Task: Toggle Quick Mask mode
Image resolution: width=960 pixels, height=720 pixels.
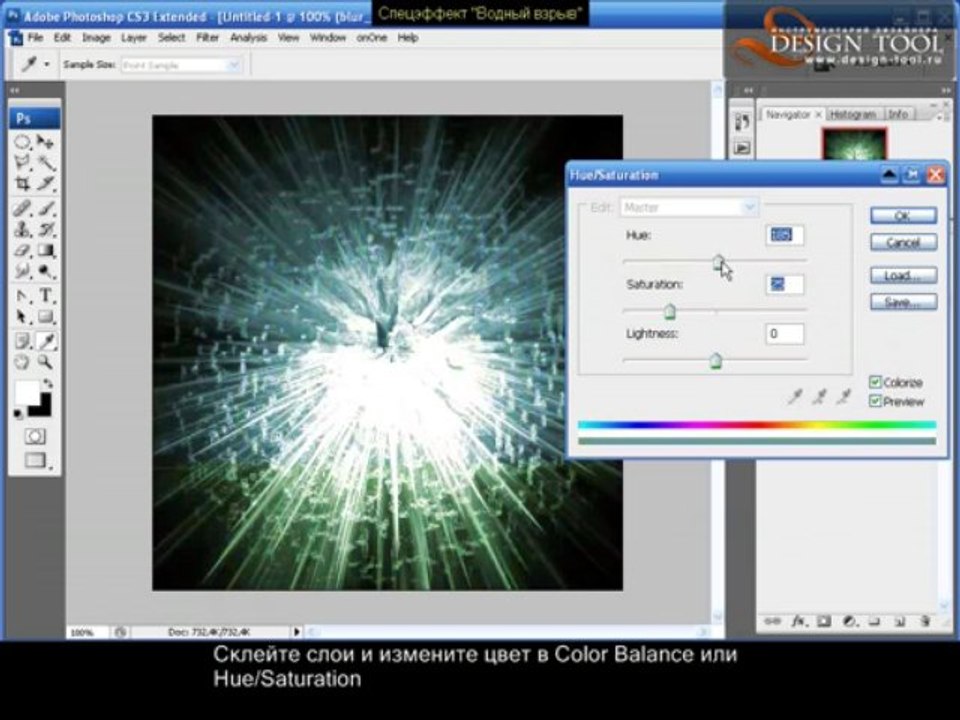Action: pyautogui.click(x=35, y=437)
